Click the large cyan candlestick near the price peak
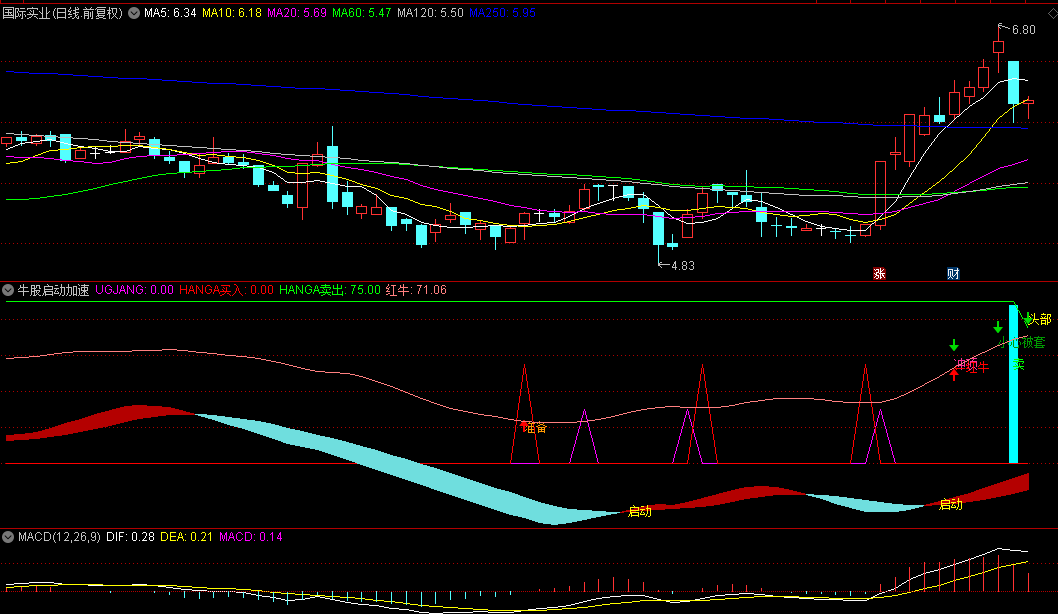This screenshot has height=614, width=1058. [1013, 82]
